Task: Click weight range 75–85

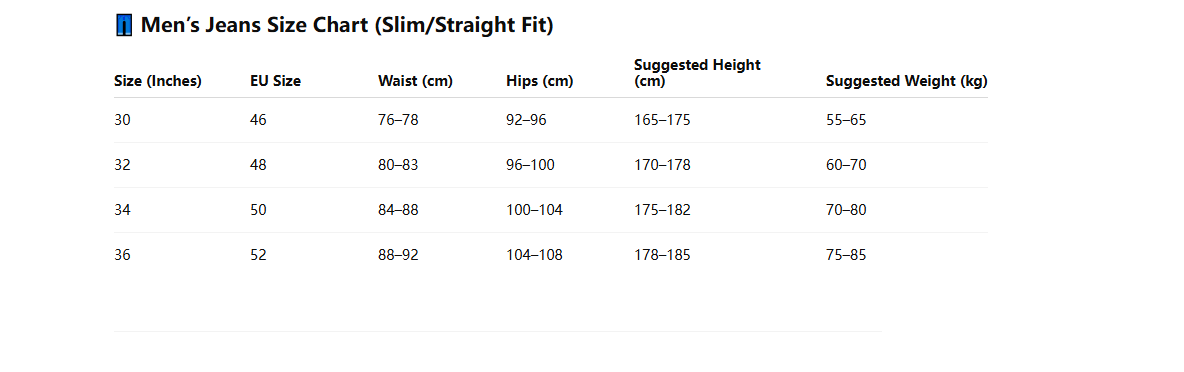Action: (x=846, y=256)
